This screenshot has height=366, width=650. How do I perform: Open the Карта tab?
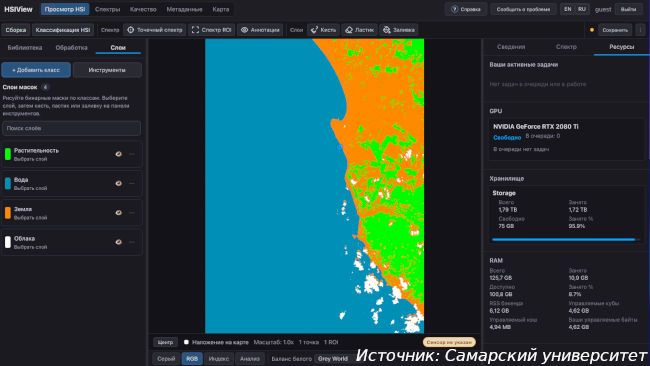point(221,9)
